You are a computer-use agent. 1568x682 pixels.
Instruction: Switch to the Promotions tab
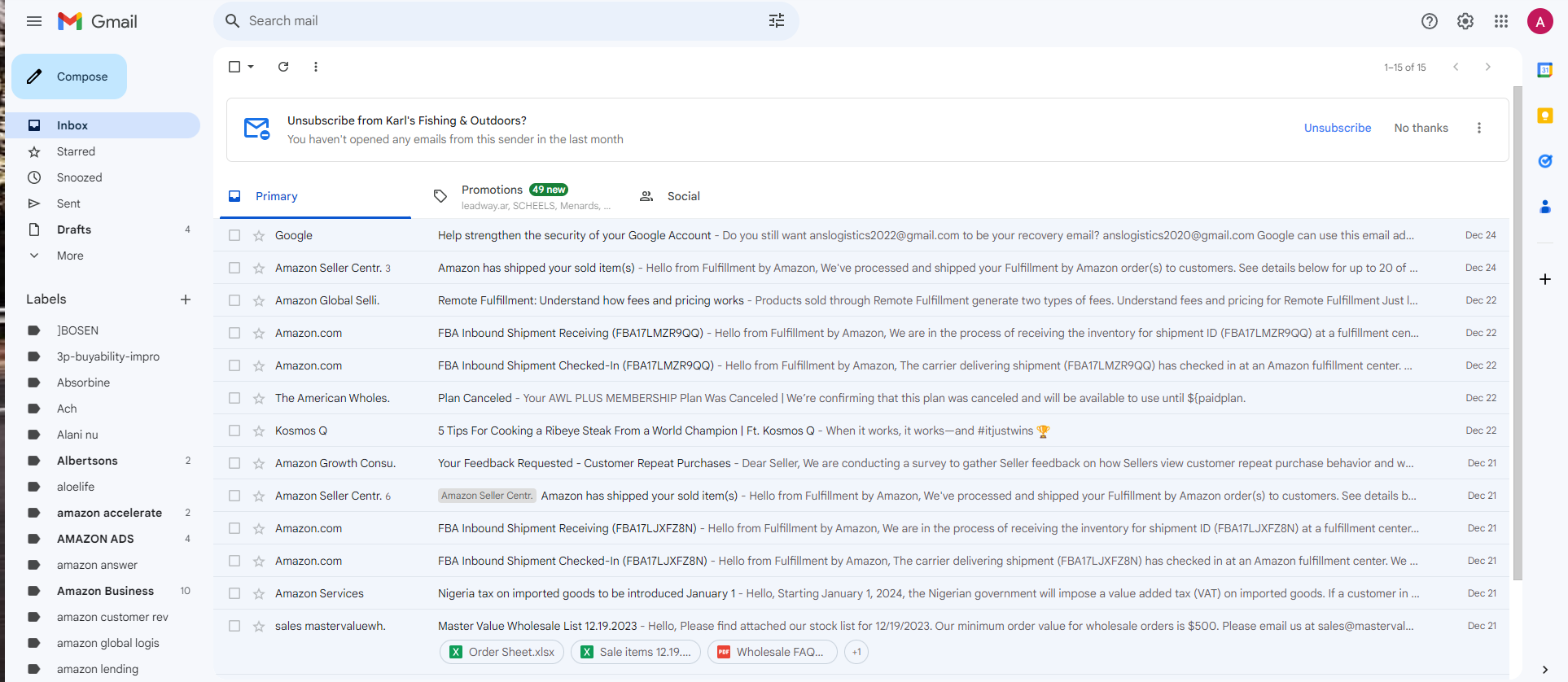click(522, 196)
